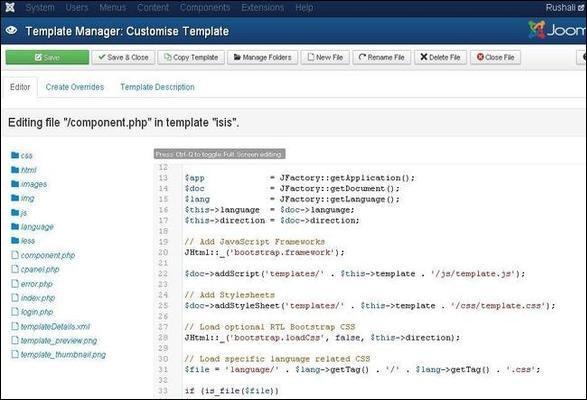Expand the language folder label
The image size is (587, 400).
[x=37, y=227]
